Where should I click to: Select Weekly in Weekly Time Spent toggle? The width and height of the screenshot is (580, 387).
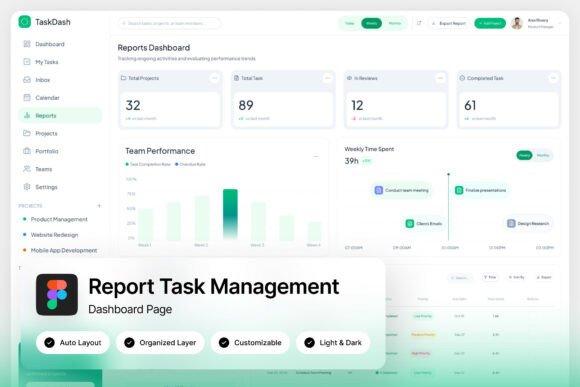[x=524, y=155]
